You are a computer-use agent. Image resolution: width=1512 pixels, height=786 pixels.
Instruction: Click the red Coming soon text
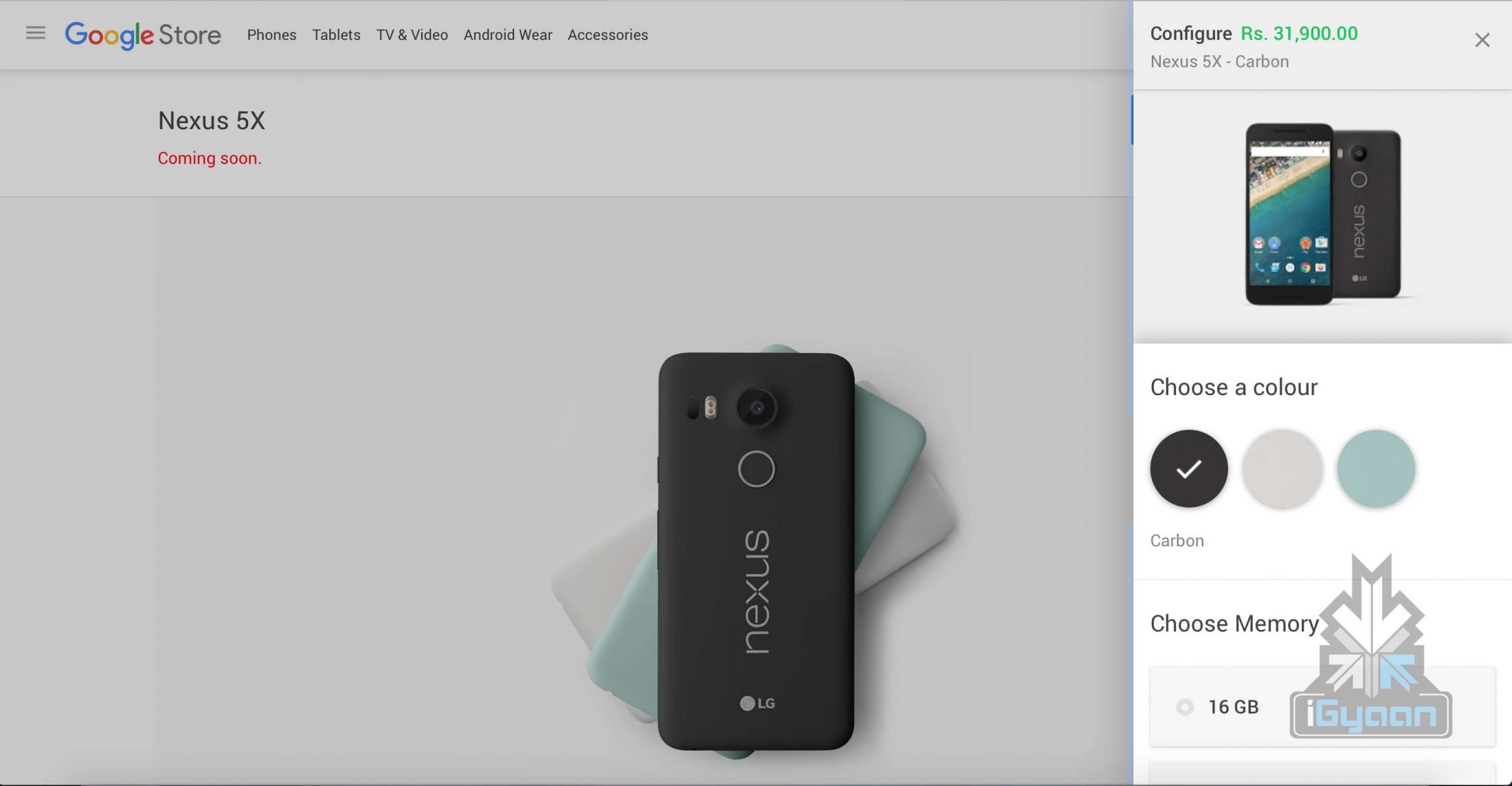[x=210, y=158]
